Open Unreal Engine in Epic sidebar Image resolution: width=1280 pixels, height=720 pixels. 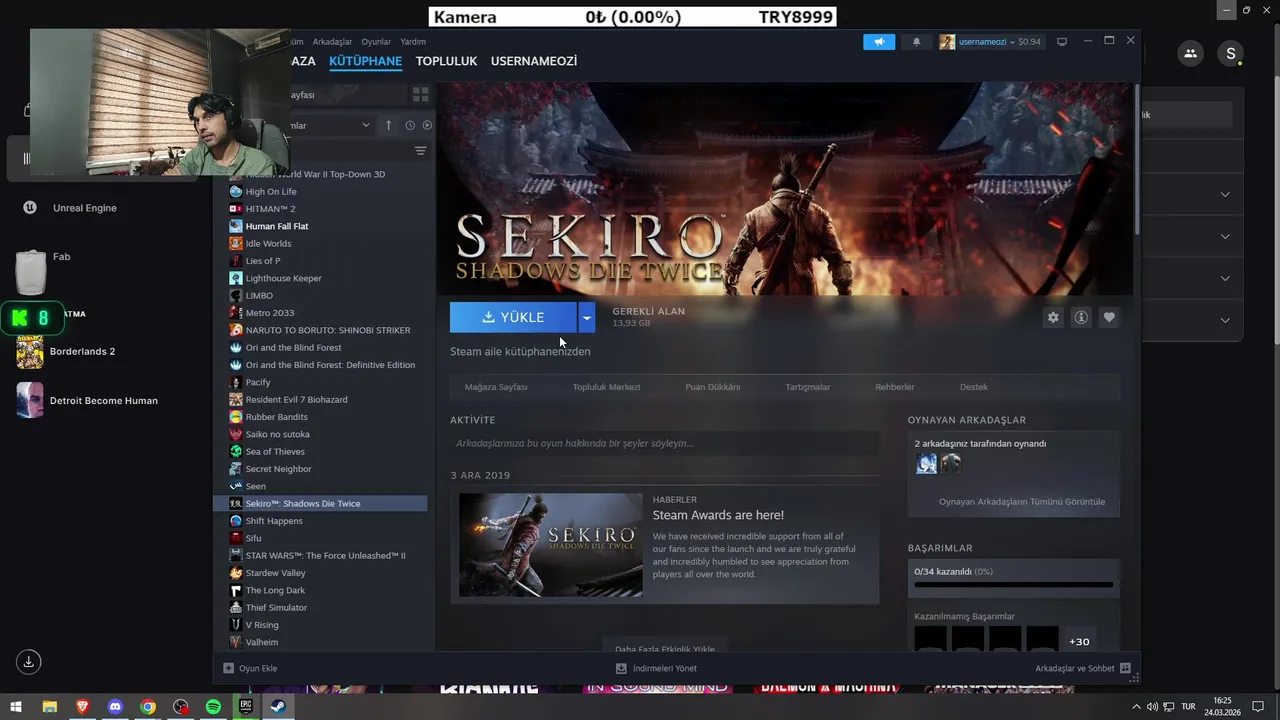[x=84, y=208]
